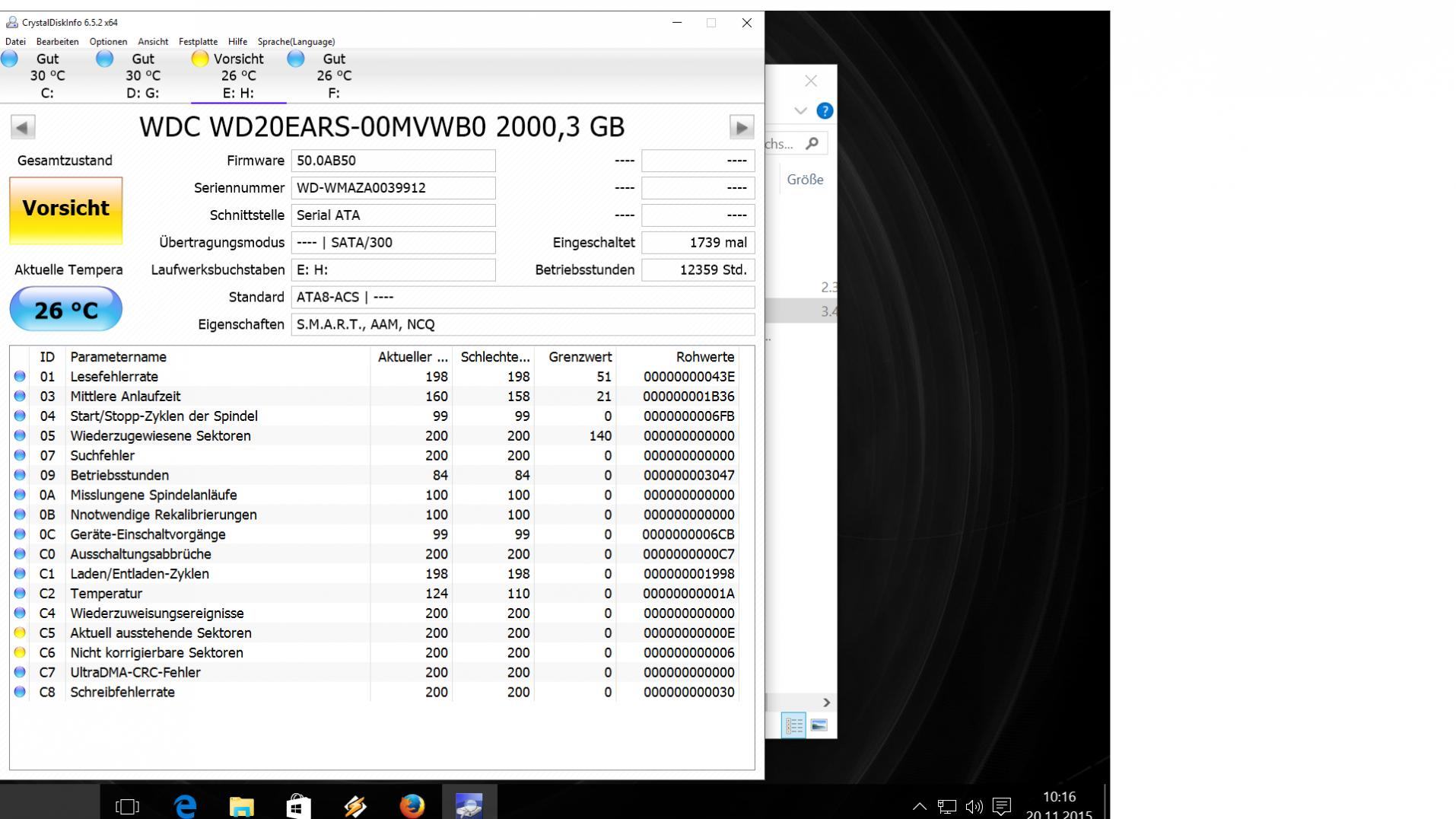Click the Rohwerte column header
The width and height of the screenshot is (1456, 819).
(677, 357)
